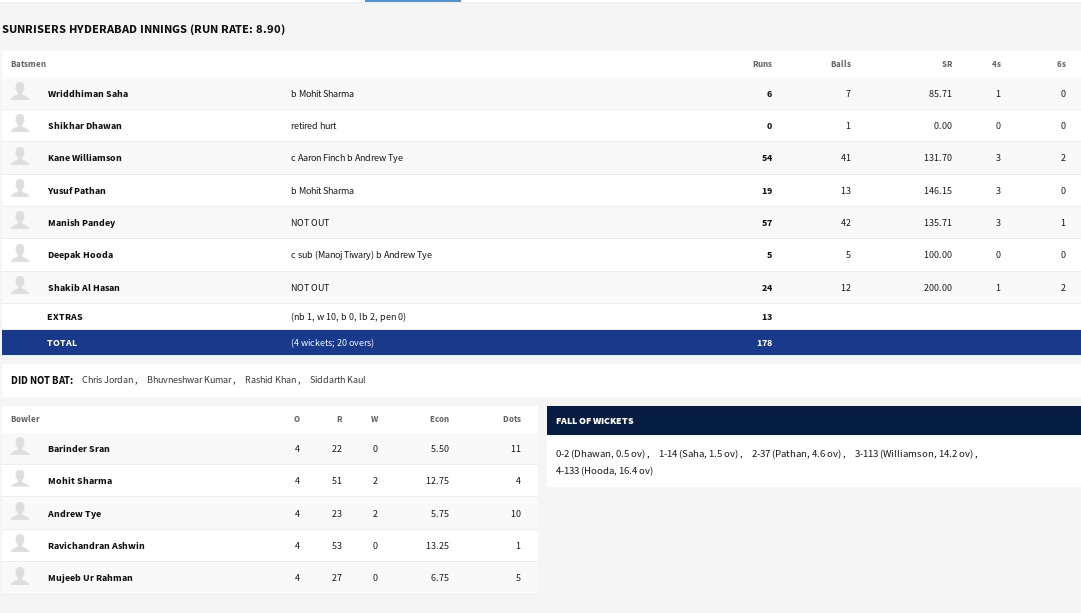Screen dimensions: 1081x613
Task: Click Manish Pandey's 57 runs value
Action: [767, 223]
